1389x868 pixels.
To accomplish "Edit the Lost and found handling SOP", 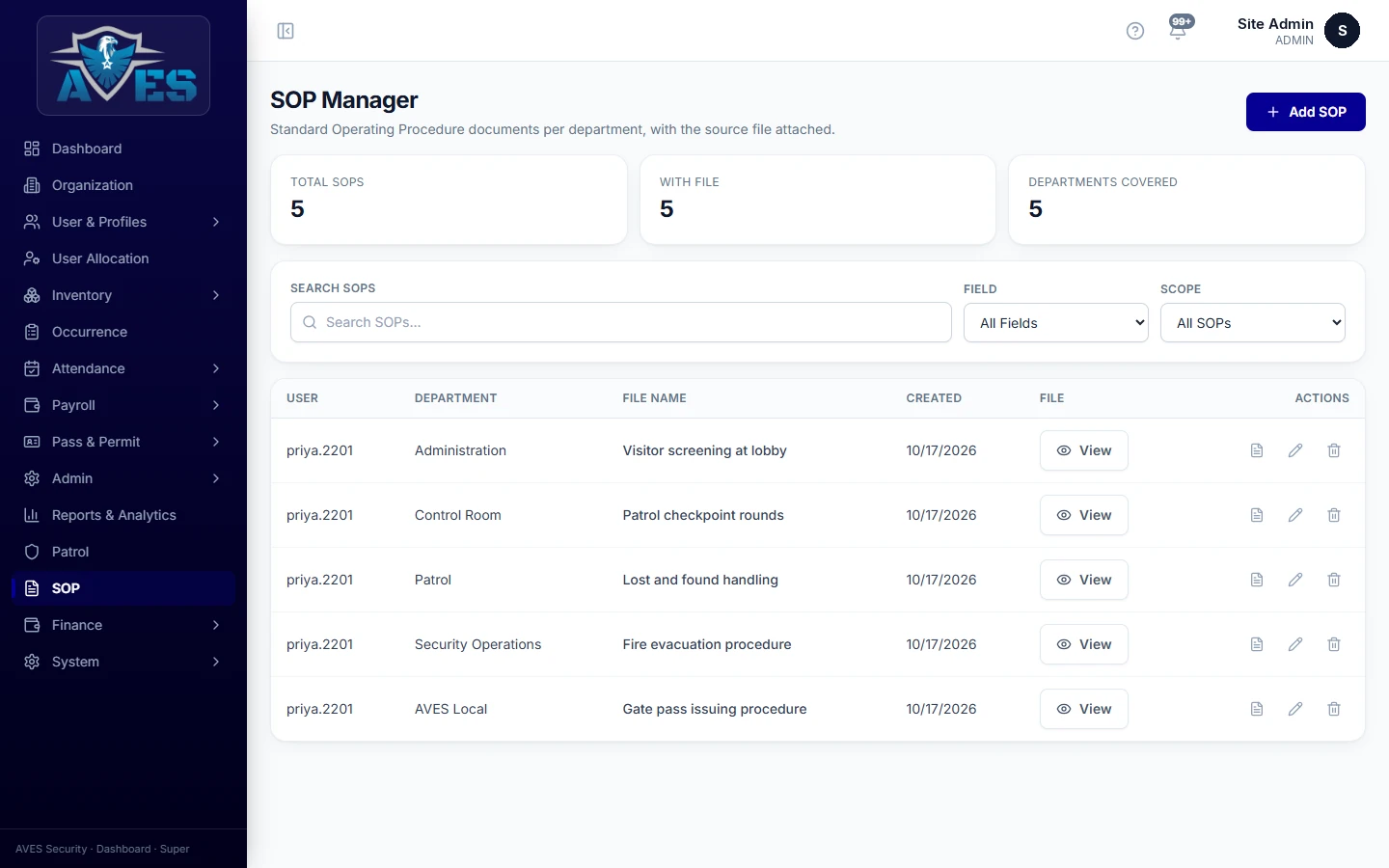I will point(1295,580).
